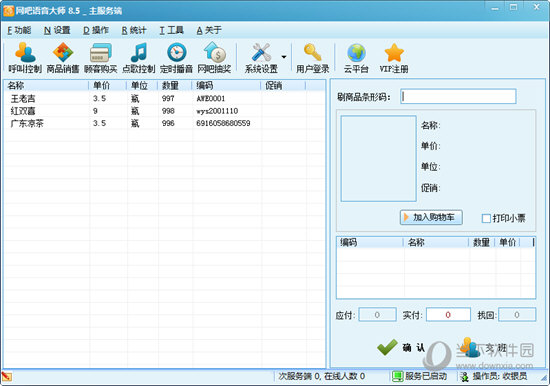Open the N 设置 menu
The height and width of the screenshot is (386, 550).
[x=57, y=31]
